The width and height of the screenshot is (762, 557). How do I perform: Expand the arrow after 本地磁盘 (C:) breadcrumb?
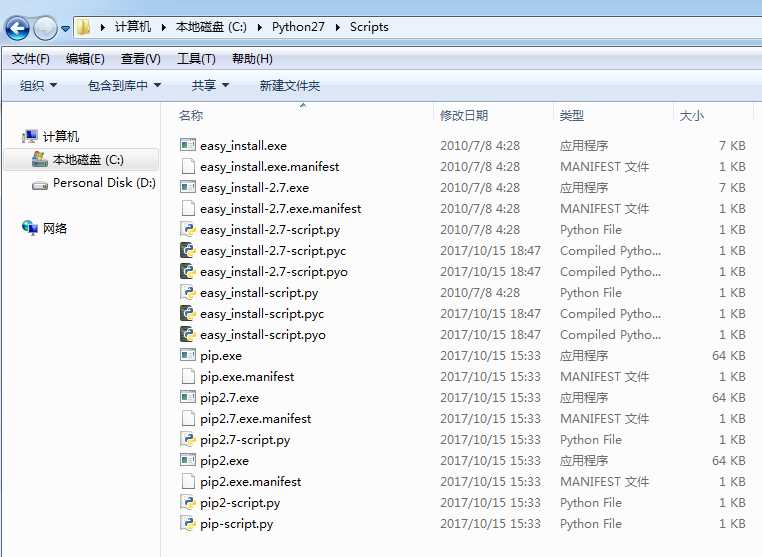tap(260, 27)
